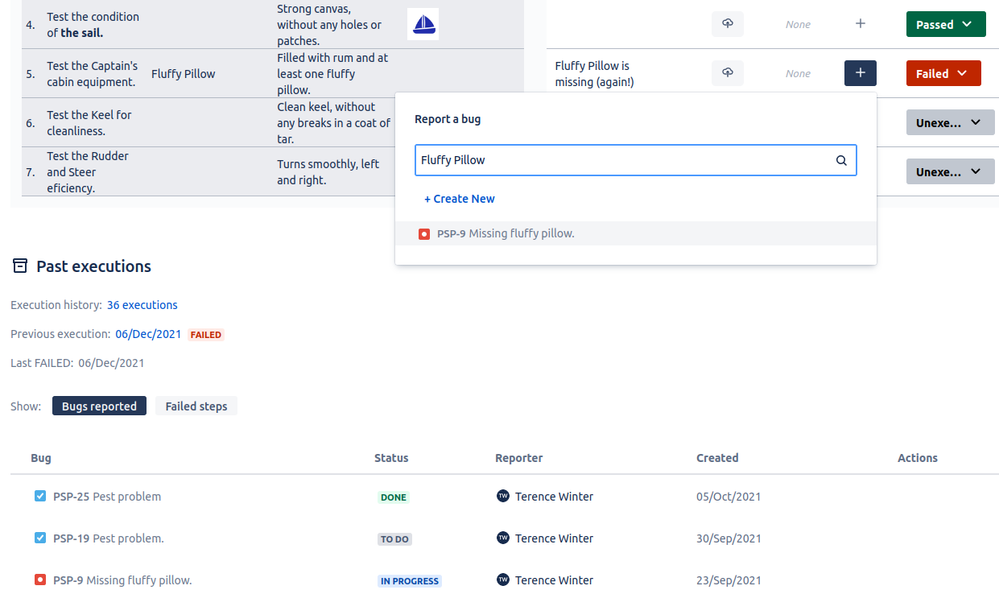Click the magnifier icon in Report a bug search
The image size is (999, 602).
(841, 160)
